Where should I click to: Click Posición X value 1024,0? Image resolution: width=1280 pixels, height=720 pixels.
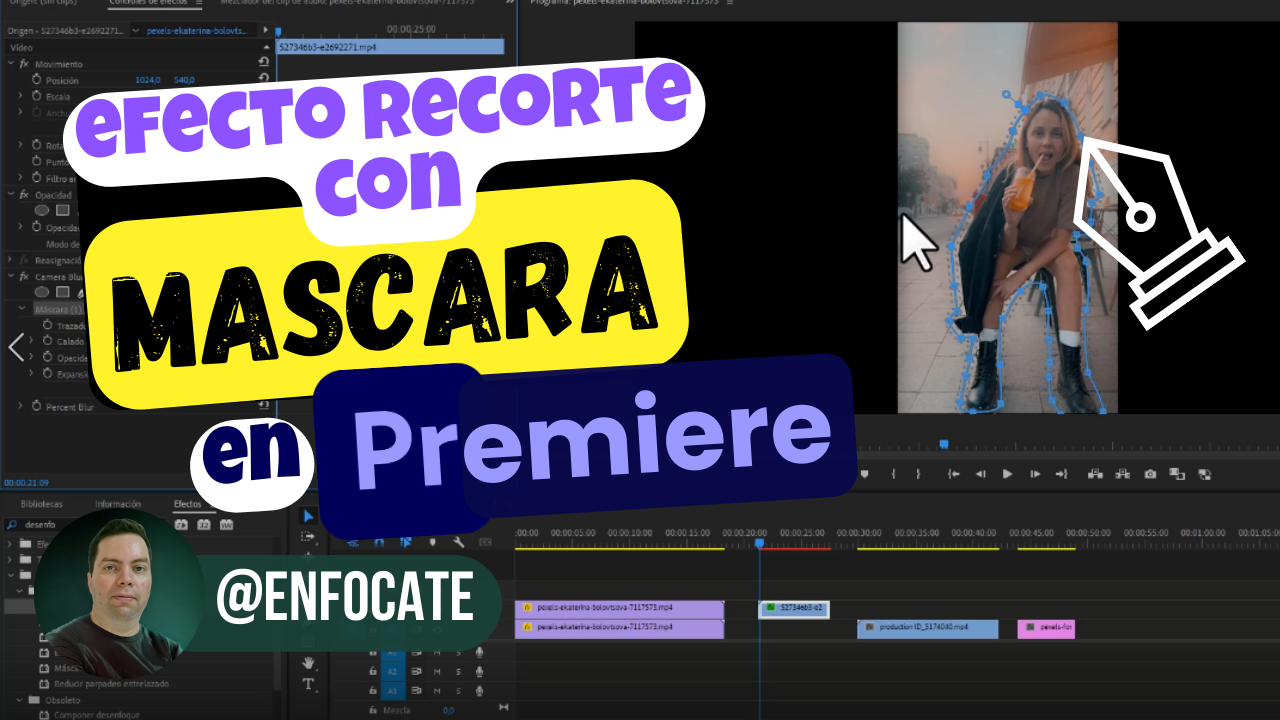[148, 79]
